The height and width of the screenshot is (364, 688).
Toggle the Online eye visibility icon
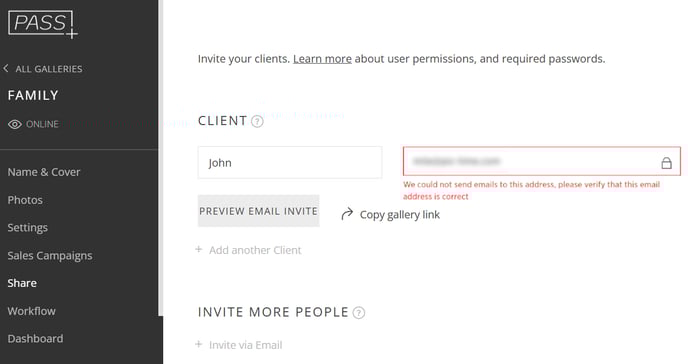click(x=14, y=124)
